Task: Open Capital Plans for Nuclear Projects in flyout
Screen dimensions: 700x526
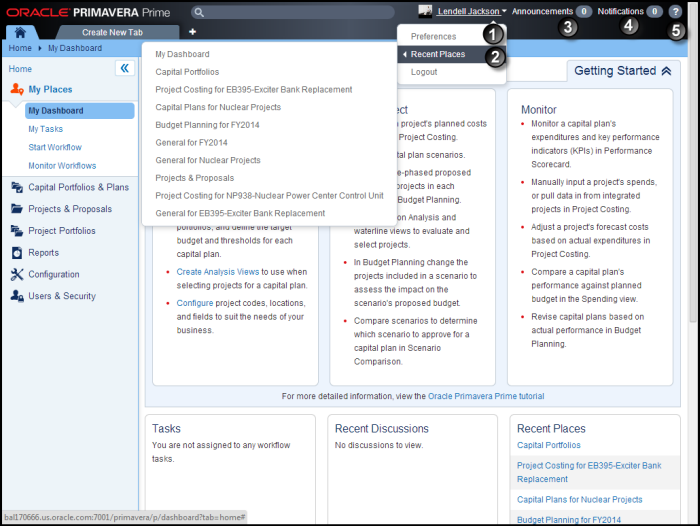Action: tap(218, 107)
